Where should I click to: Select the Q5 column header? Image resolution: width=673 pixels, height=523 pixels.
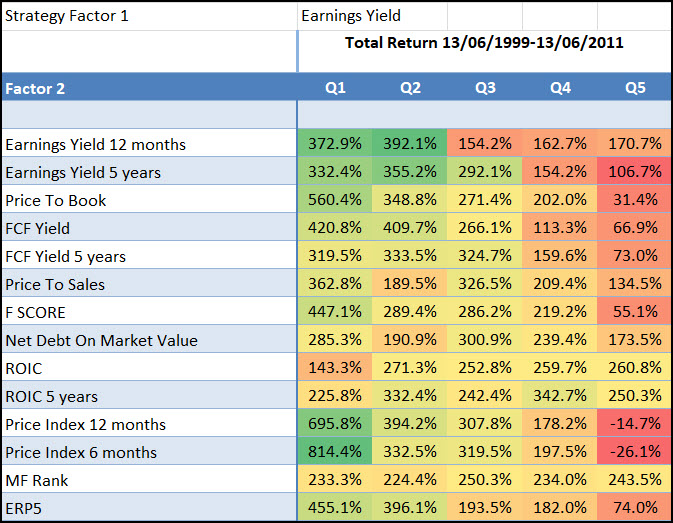[x=635, y=88]
